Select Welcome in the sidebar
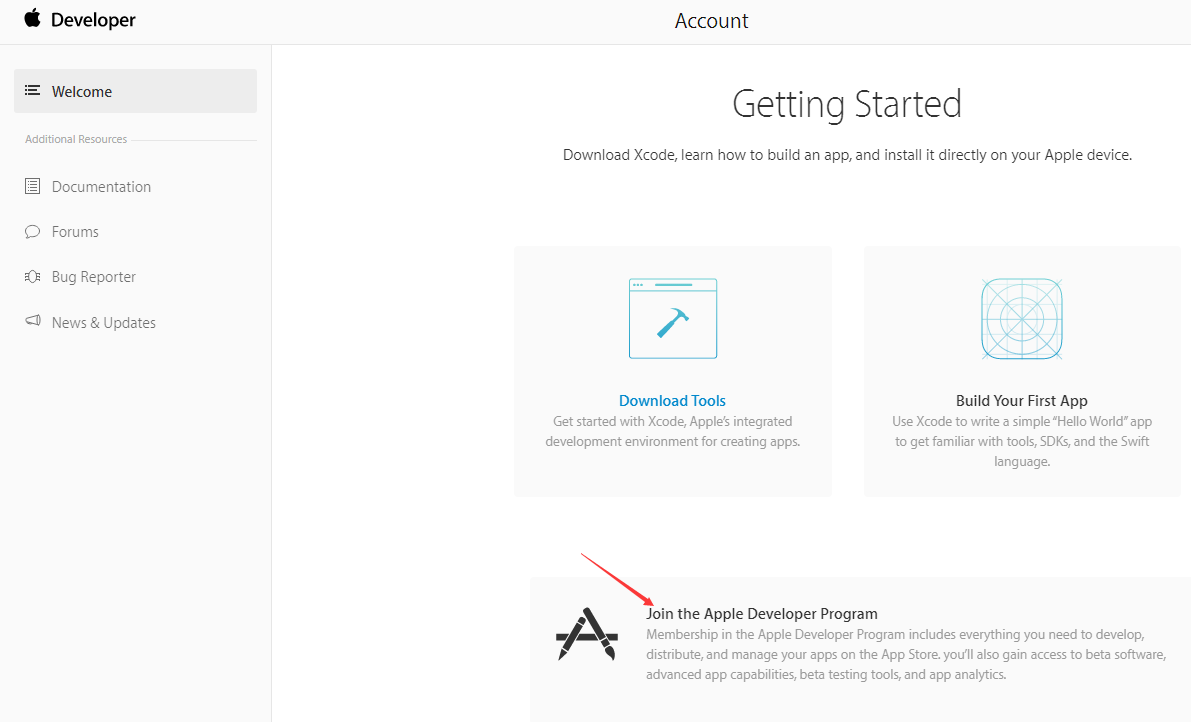 [82, 92]
